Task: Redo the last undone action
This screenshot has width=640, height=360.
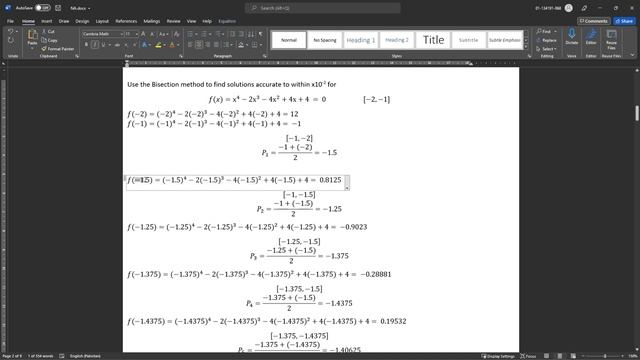Action: point(11,40)
